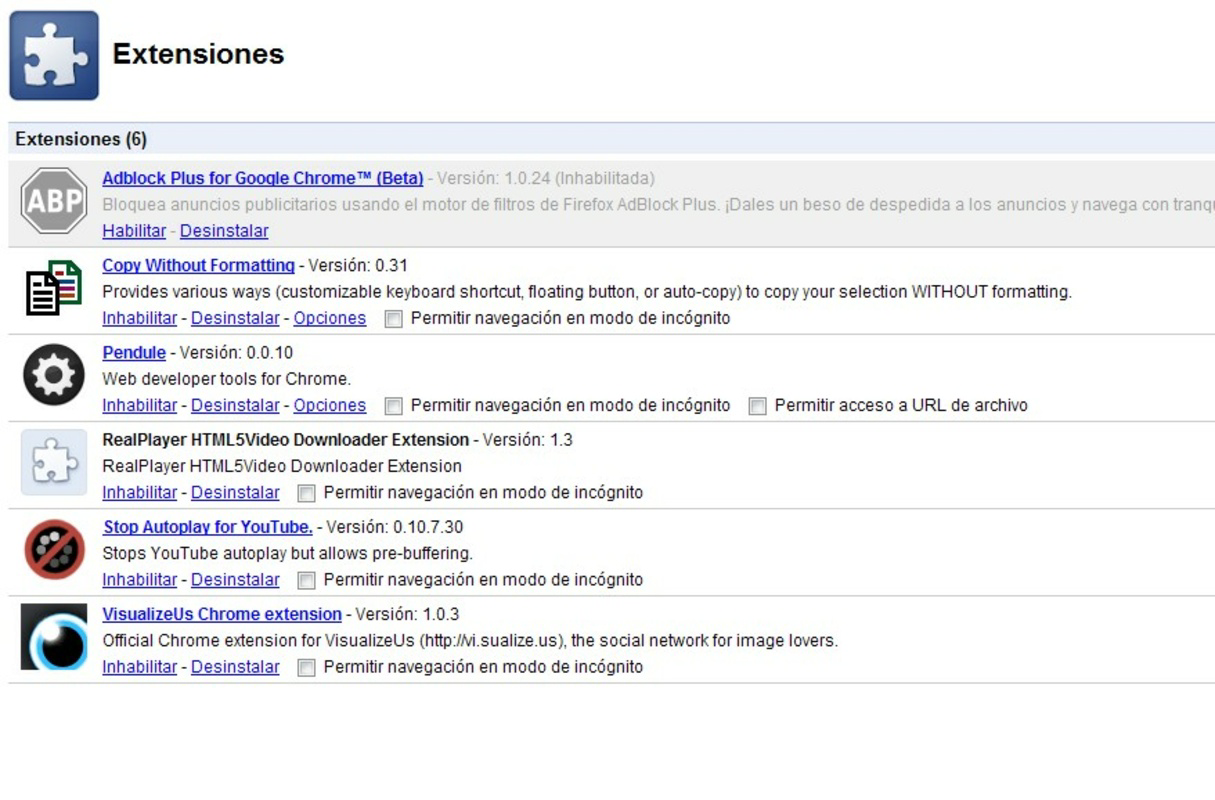Open Opciones for Pendule
The image size is (1215, 800).
[330, 406]
